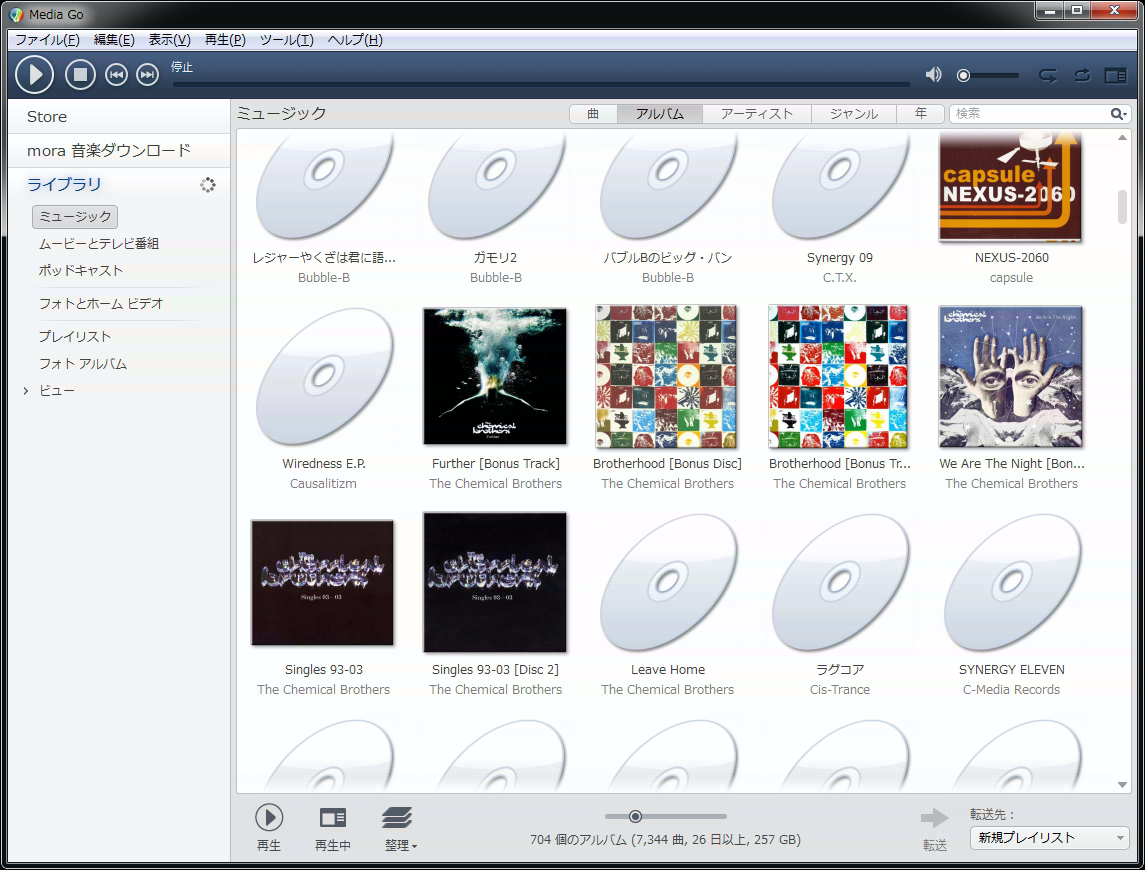Select ミュージック in the library

74,216
